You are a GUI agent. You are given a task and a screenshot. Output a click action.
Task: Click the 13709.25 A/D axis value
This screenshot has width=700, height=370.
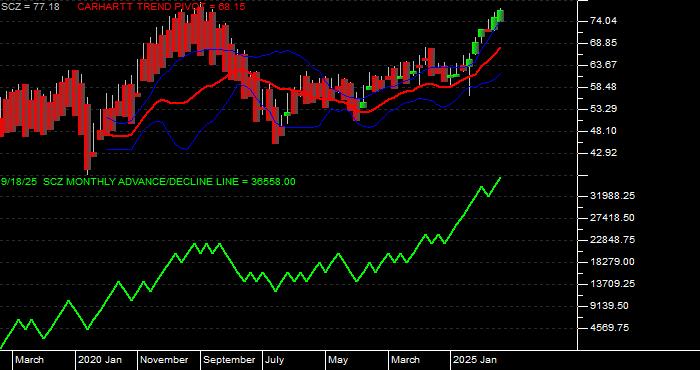[x=612, y=284]
